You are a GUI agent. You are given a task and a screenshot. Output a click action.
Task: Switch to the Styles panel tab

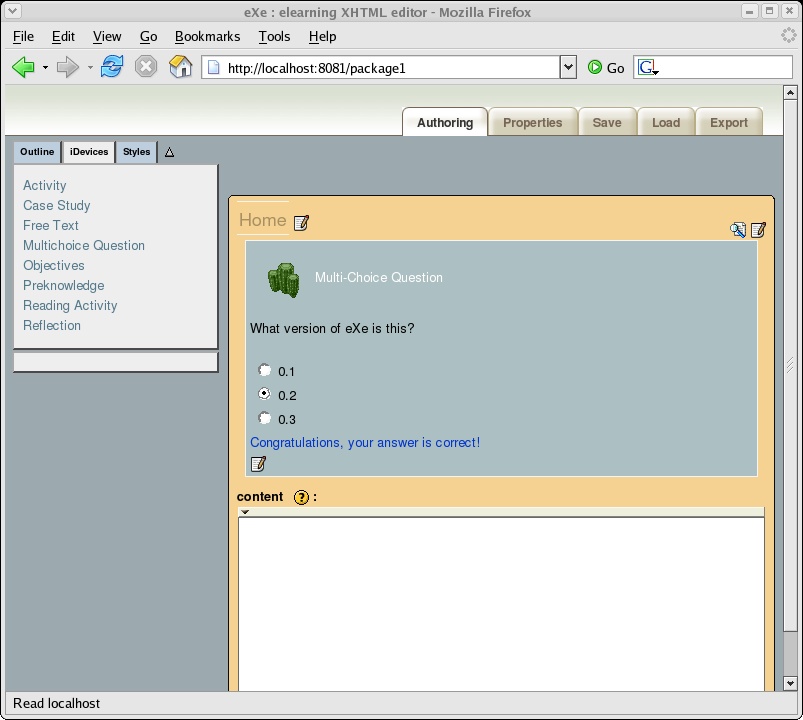tap(136, 152)
